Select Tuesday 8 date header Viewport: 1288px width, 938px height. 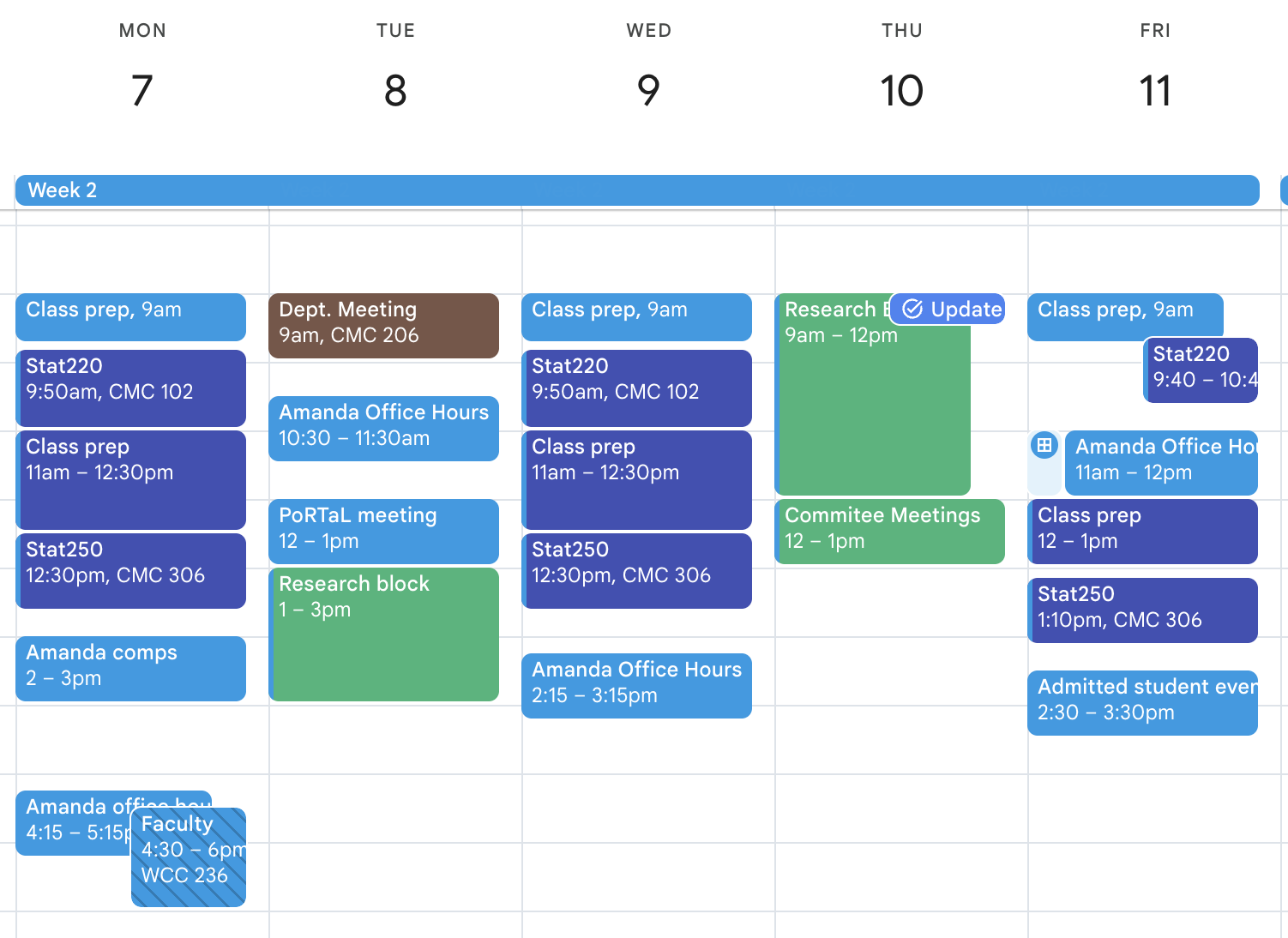pyautogui.click(x=395, y=90)
